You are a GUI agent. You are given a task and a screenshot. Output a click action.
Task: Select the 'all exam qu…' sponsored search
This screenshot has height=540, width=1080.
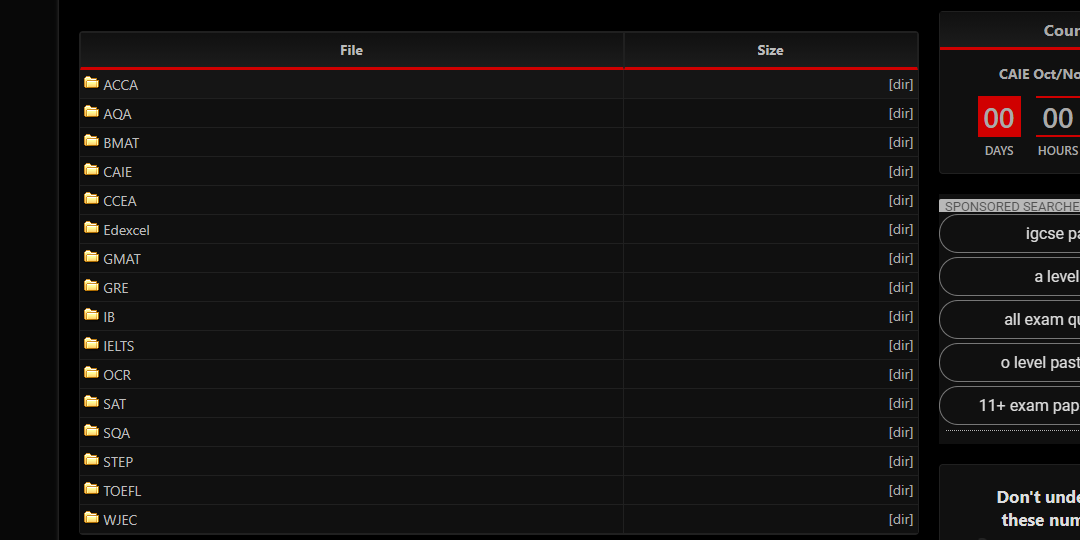(1010, 320)
